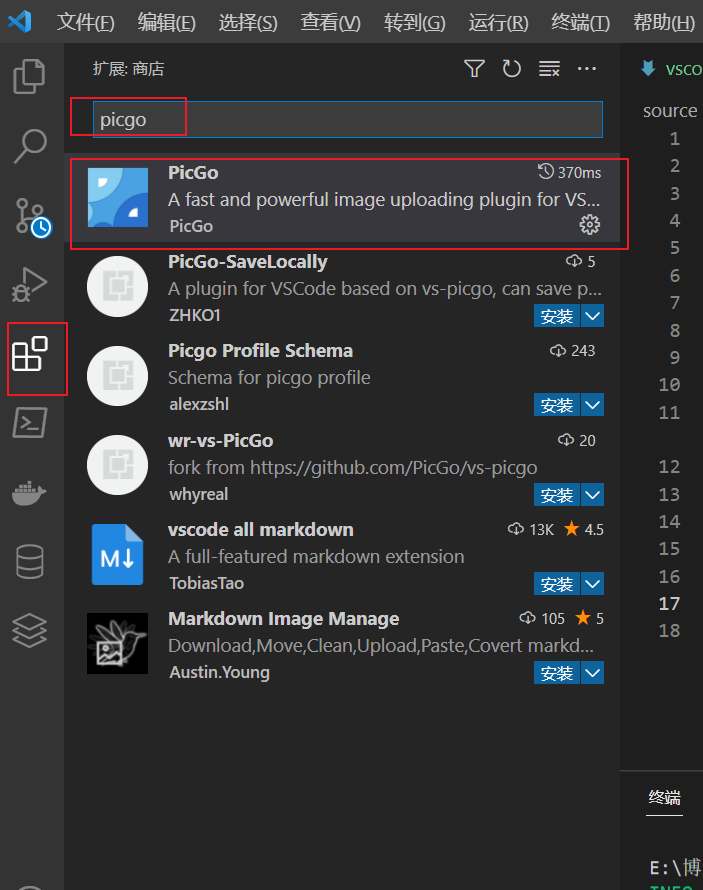703x890 pixels.
Task: Select the PicGo-SaveLocally extension title
Action: pyautogui.click(x=247, y=262)
